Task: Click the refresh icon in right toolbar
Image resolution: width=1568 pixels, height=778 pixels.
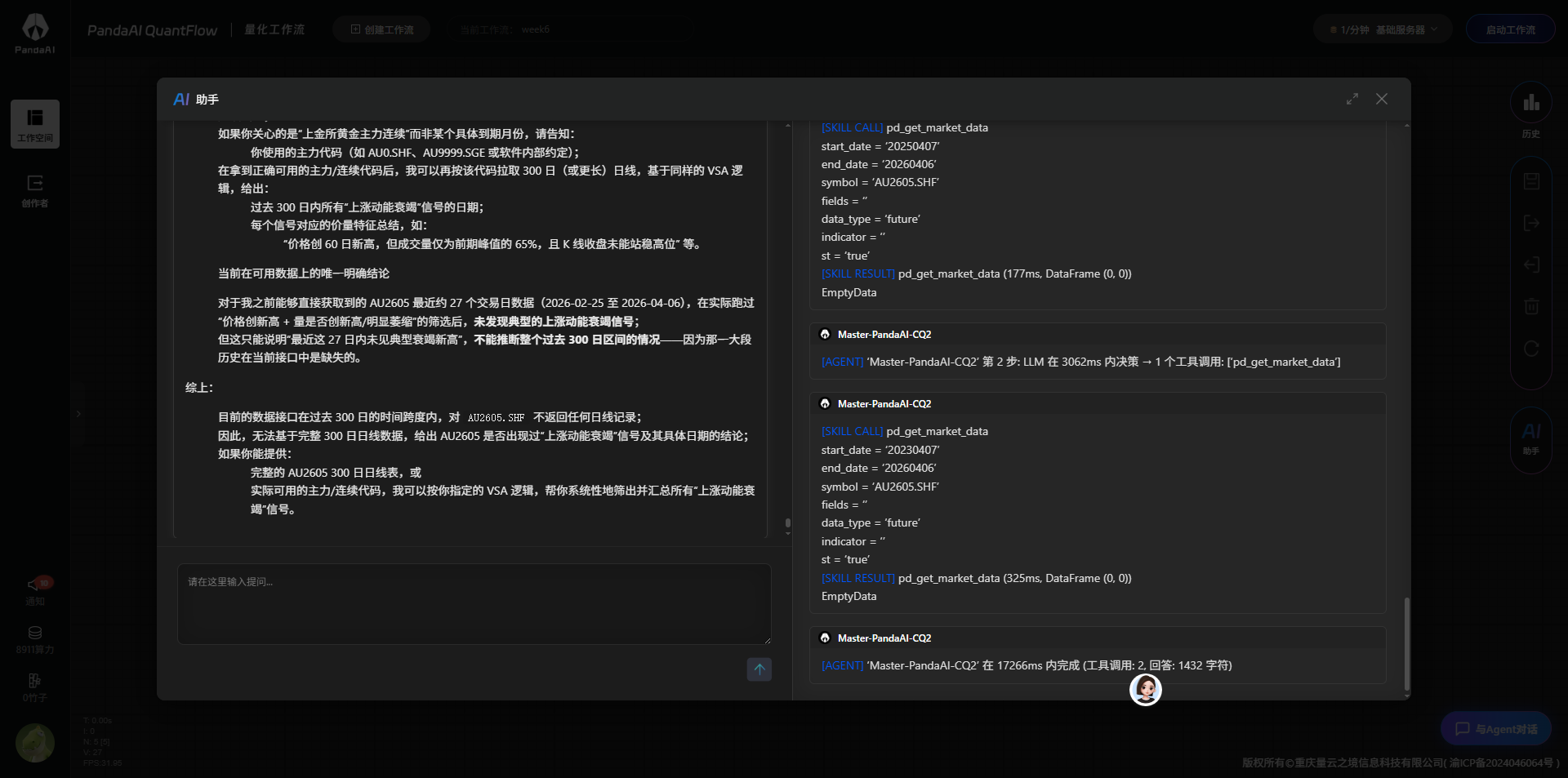Action: [1531, 349]
